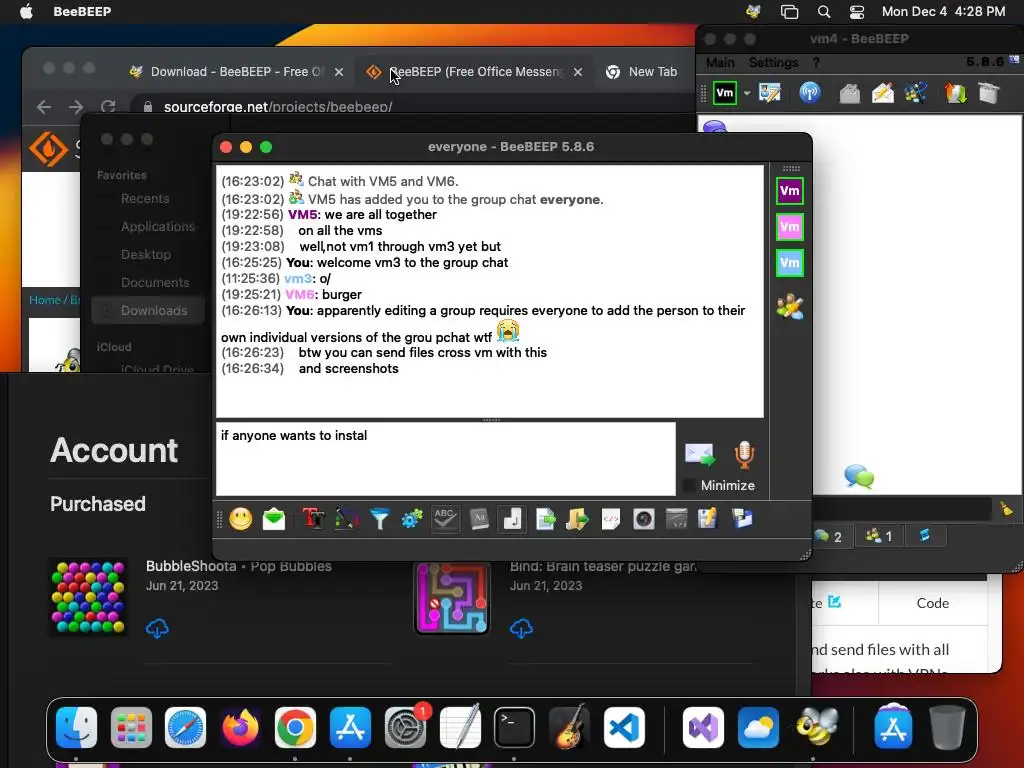Viewport: 1024px width, 768px height.
Task: Click the gray shopping-bag icon in vm4 toolbar
Action: [x=989, y=93]
